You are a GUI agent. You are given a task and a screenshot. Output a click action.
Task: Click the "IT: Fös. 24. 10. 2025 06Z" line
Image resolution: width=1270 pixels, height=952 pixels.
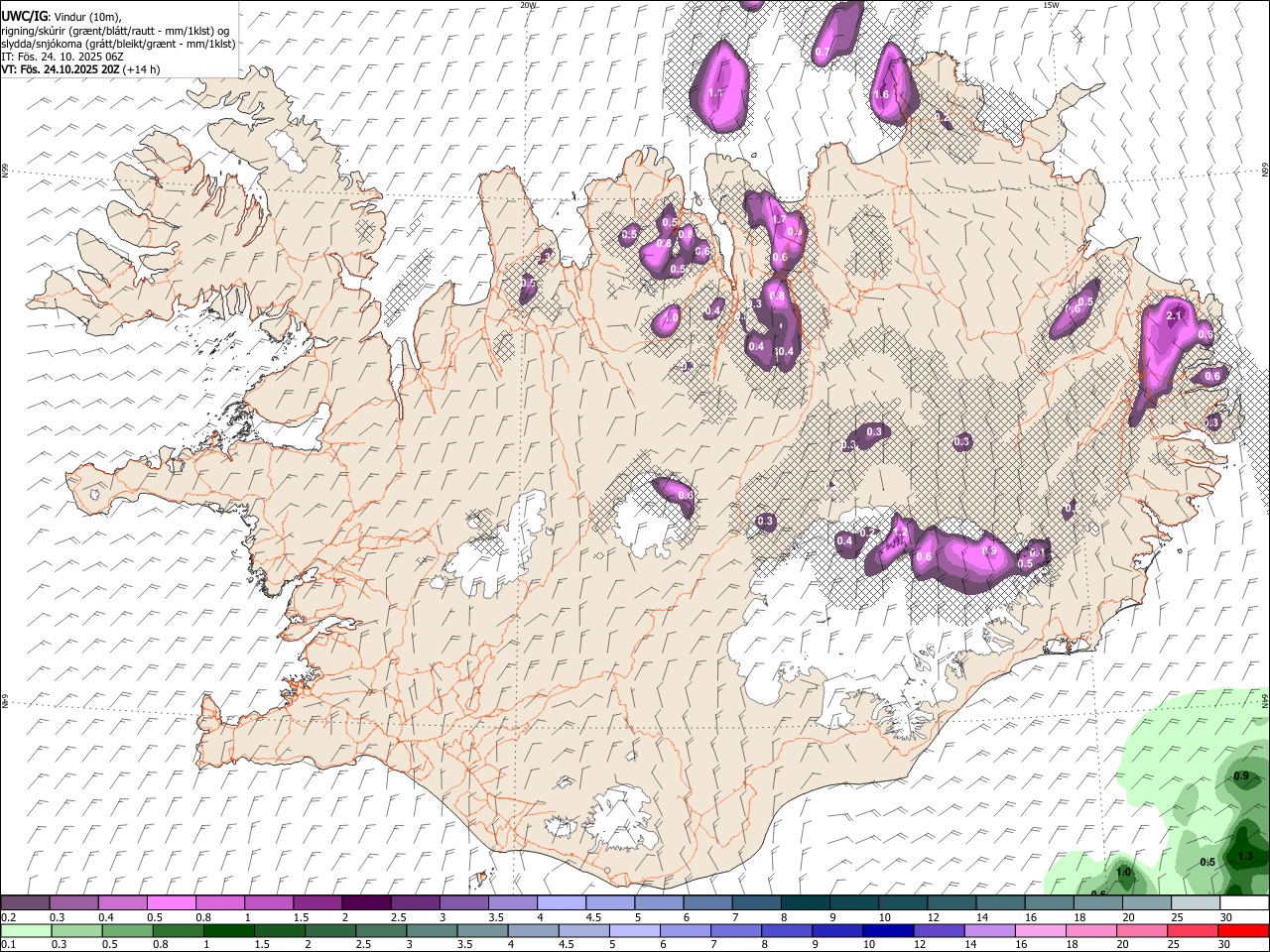click(x=63, y=56)
